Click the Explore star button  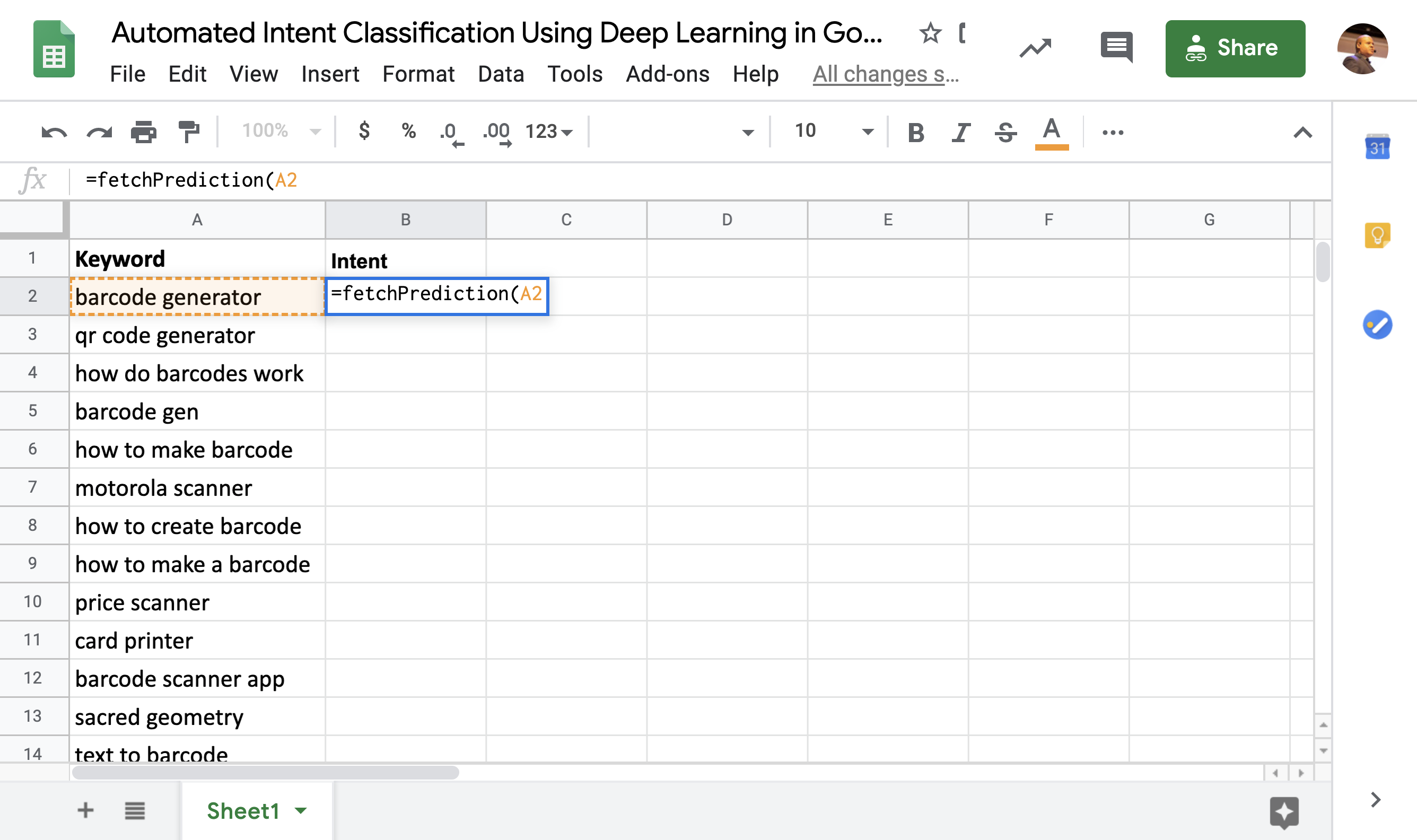coord(1283,812)
